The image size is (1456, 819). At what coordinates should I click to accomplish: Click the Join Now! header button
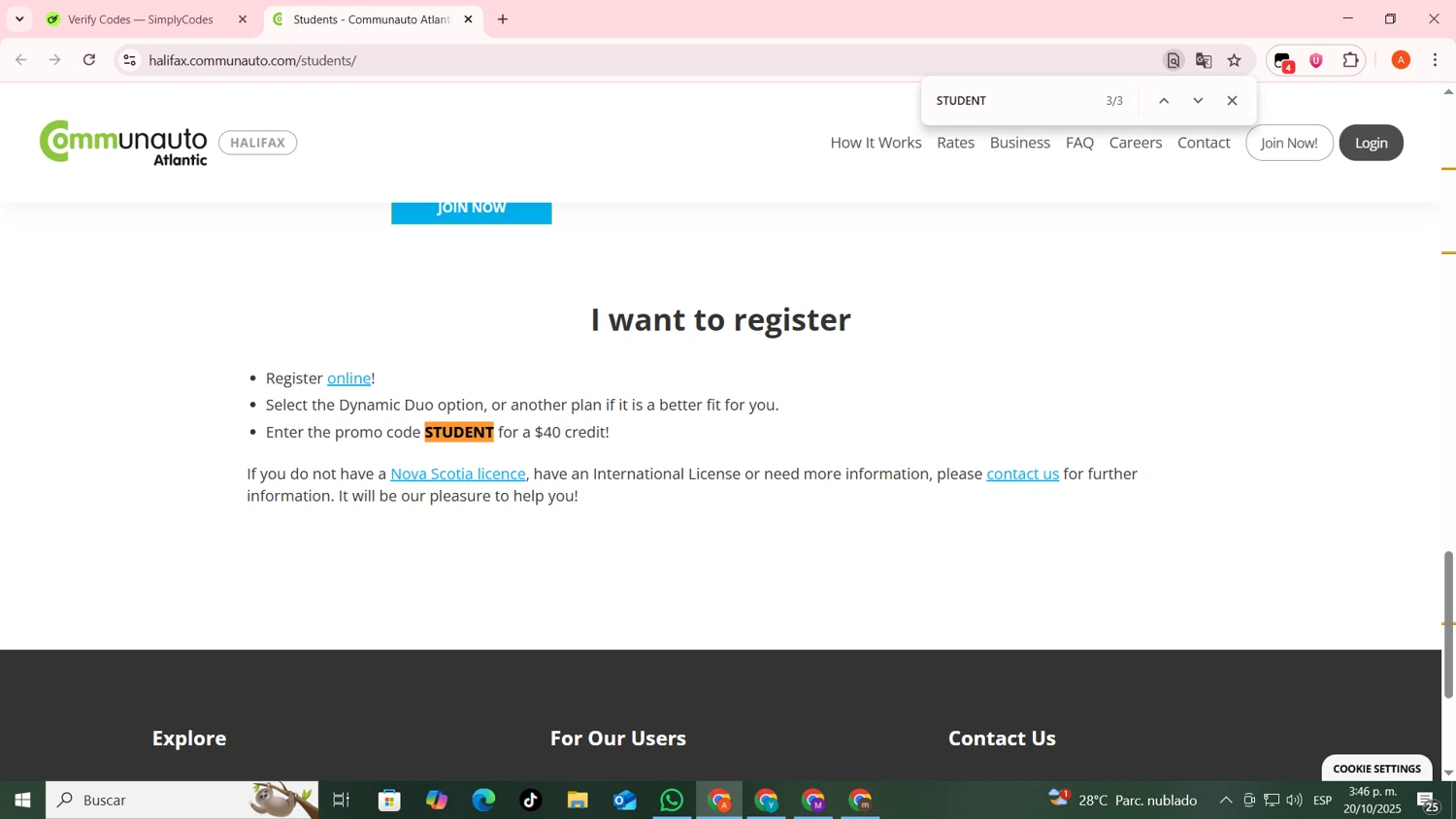(x=1289, y=143)
